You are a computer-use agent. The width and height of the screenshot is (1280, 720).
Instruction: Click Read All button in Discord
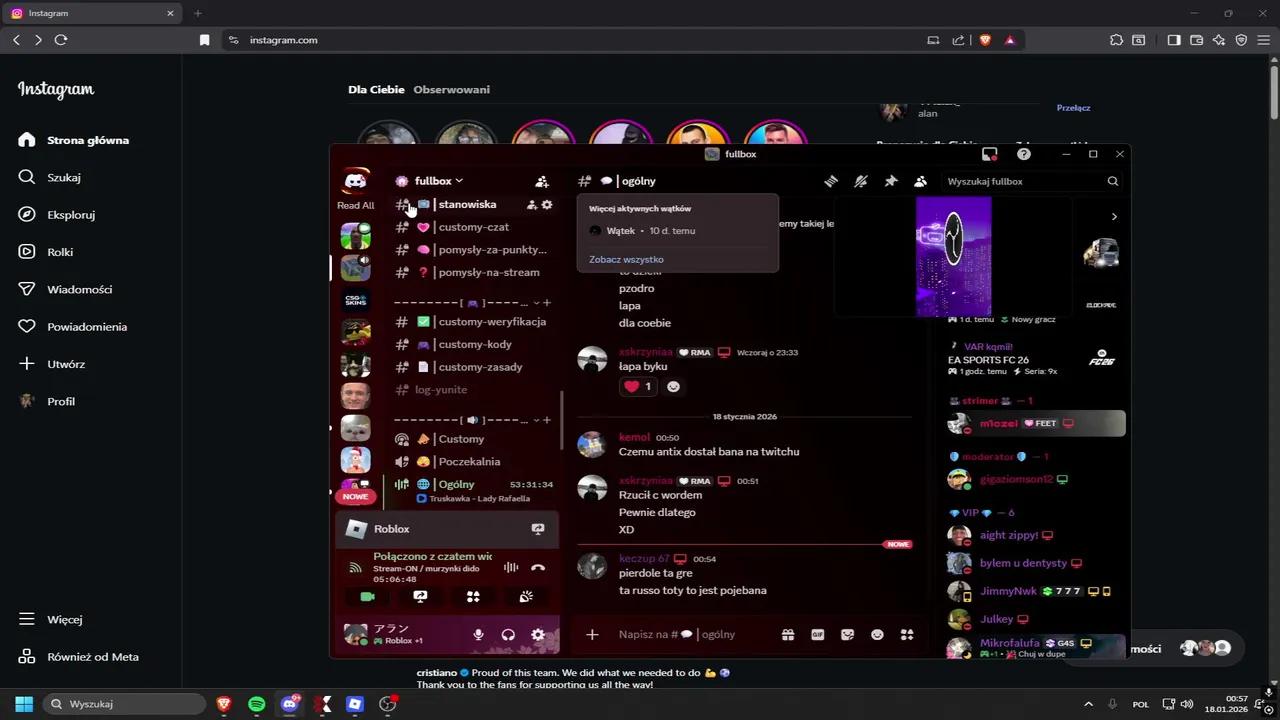[355, 205]
